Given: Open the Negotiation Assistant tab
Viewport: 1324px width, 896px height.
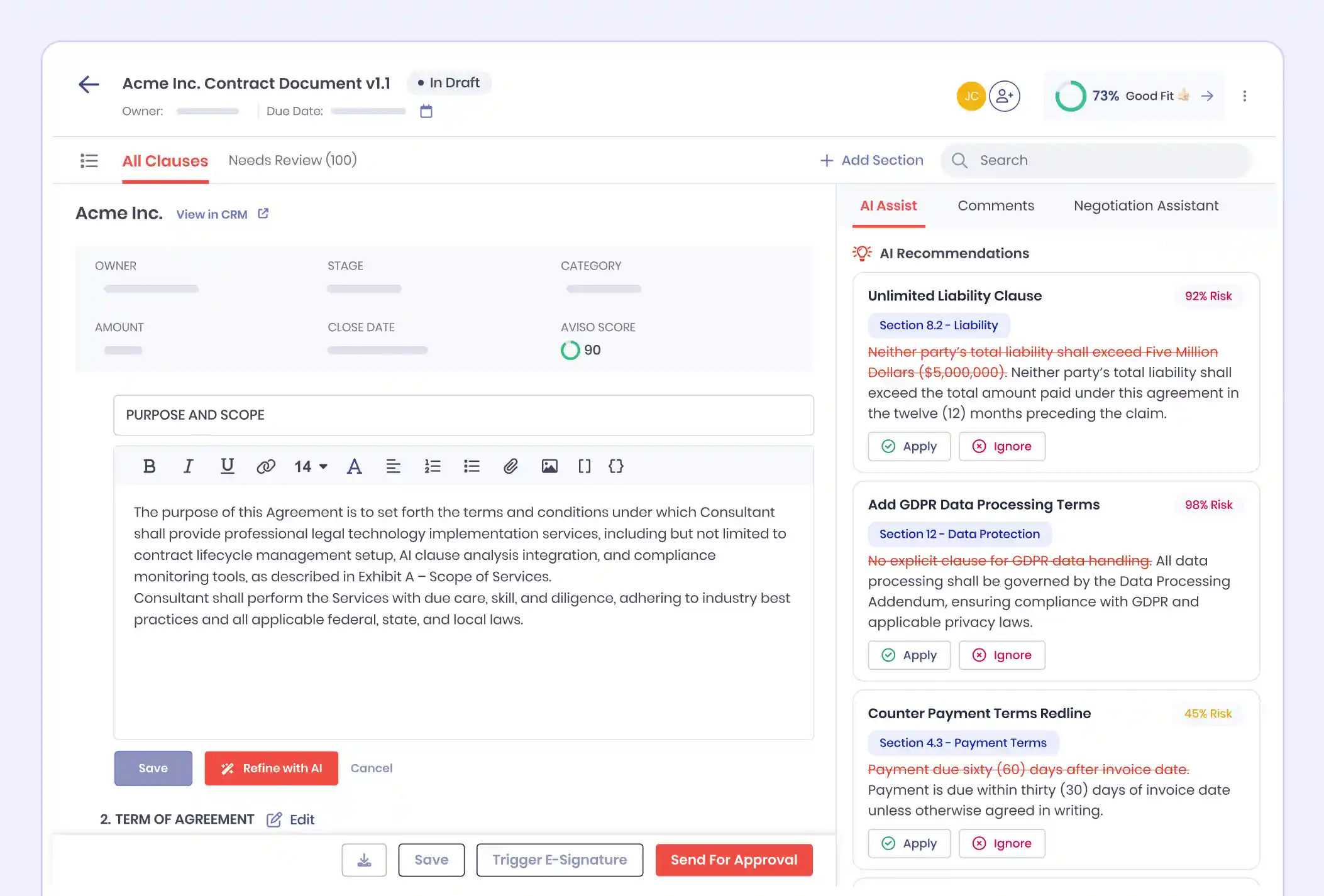Looking at the screenshot, I should [x=1145, y=205].
